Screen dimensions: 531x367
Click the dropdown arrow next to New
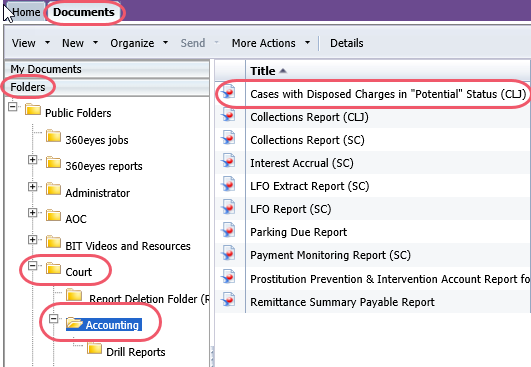click(x=95, y=43)
